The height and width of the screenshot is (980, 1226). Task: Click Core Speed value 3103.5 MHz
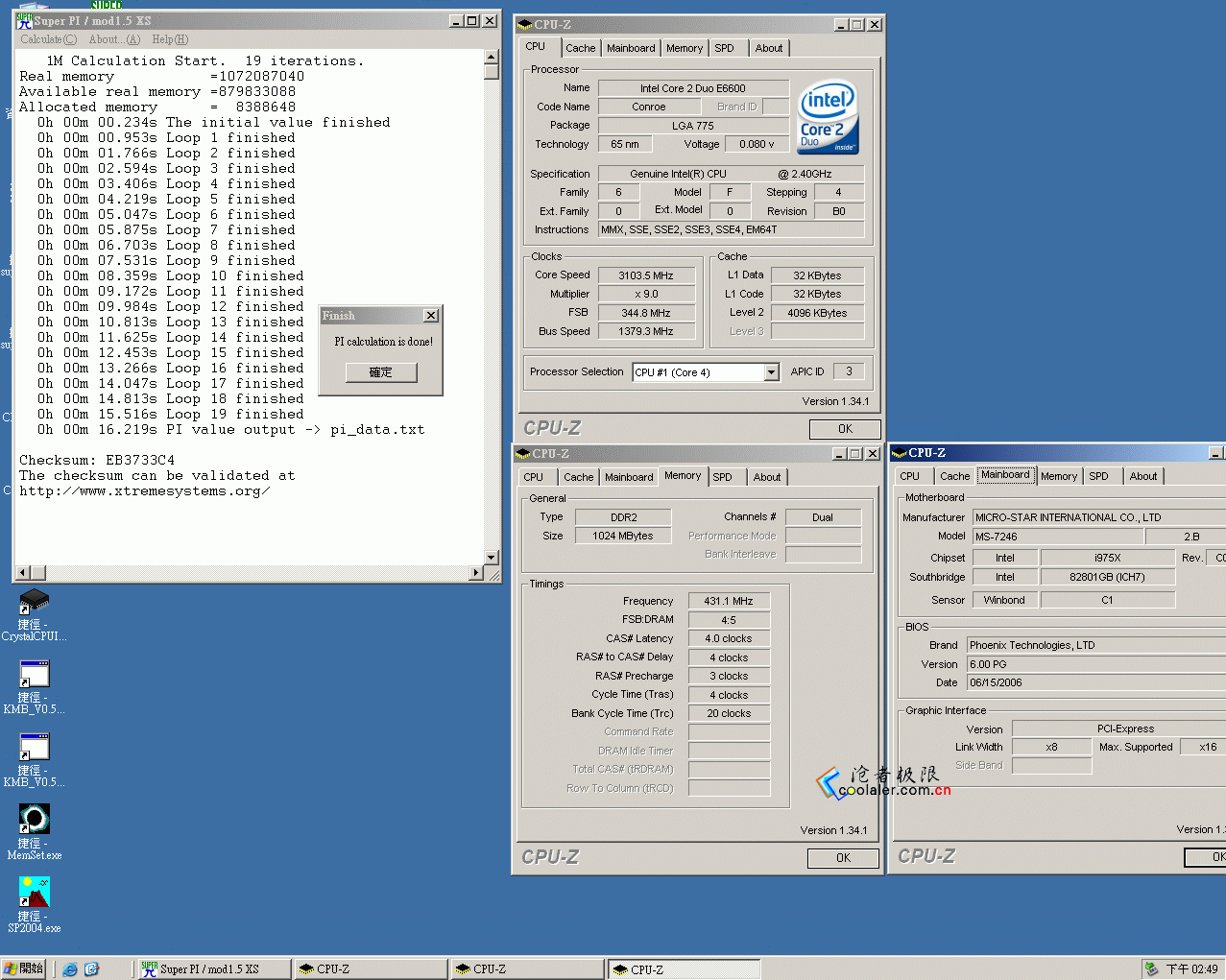coord(646,275)
